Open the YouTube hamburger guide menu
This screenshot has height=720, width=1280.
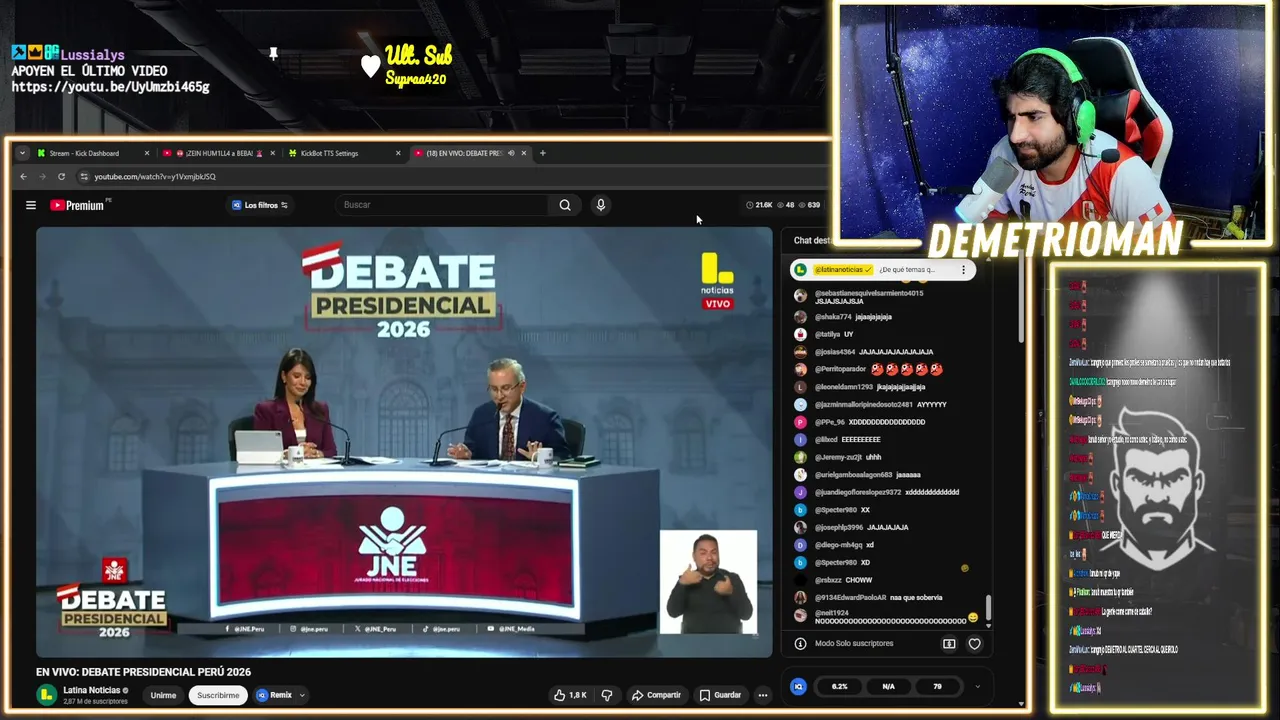click(31, 205)
